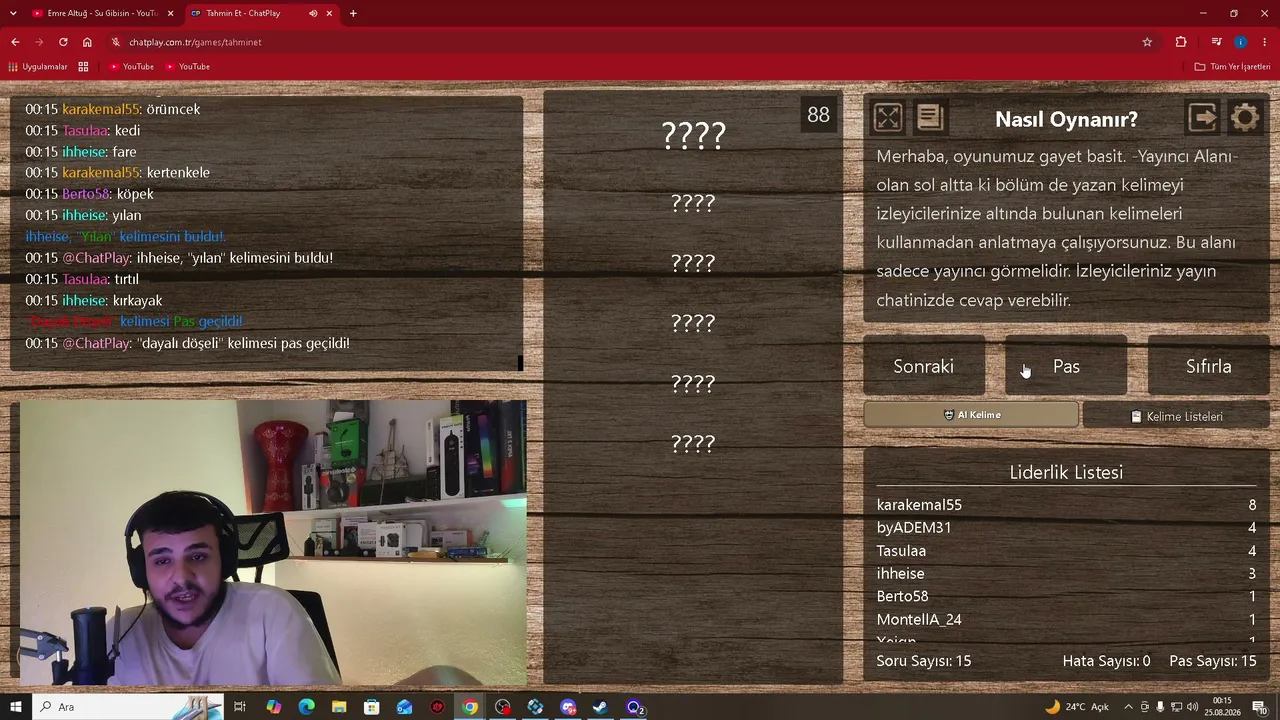Open the media control icon in Chrome toolbar
Screen dimensions: 1280x720
point(1216,42)
